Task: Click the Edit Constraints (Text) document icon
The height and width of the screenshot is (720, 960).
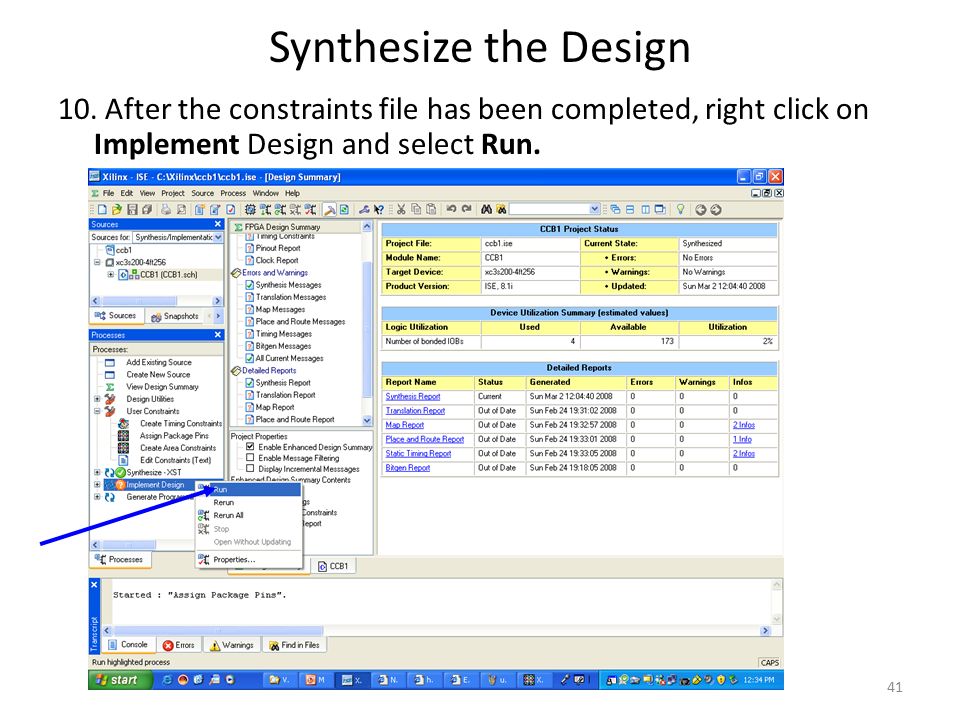Action: click(x=124, y=460)
